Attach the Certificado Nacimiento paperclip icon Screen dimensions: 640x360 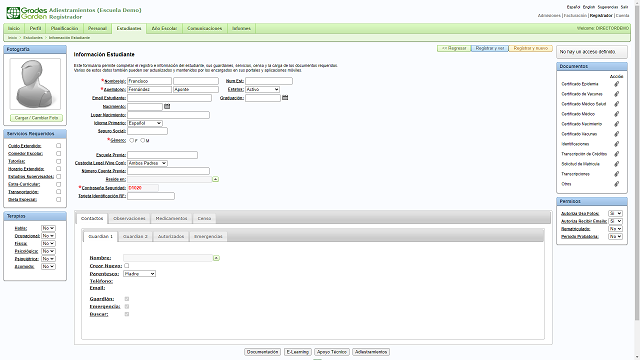(x=616, y=124)
